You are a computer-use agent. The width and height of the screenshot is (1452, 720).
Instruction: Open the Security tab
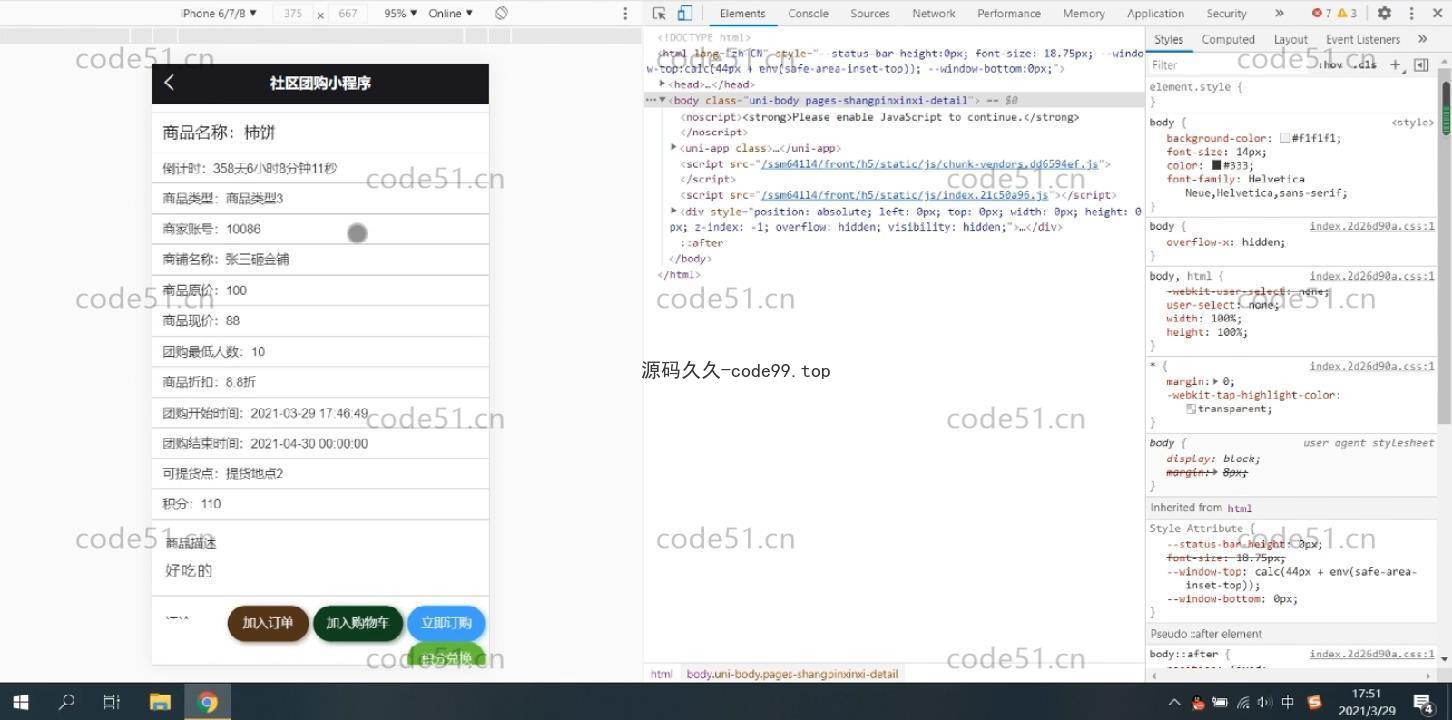tap(1226, 13)
